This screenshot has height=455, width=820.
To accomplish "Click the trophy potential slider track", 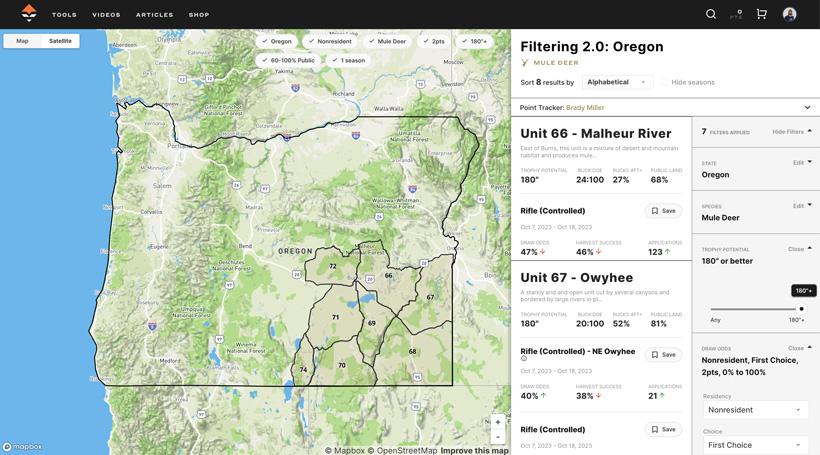I will [x=755, y=309].
